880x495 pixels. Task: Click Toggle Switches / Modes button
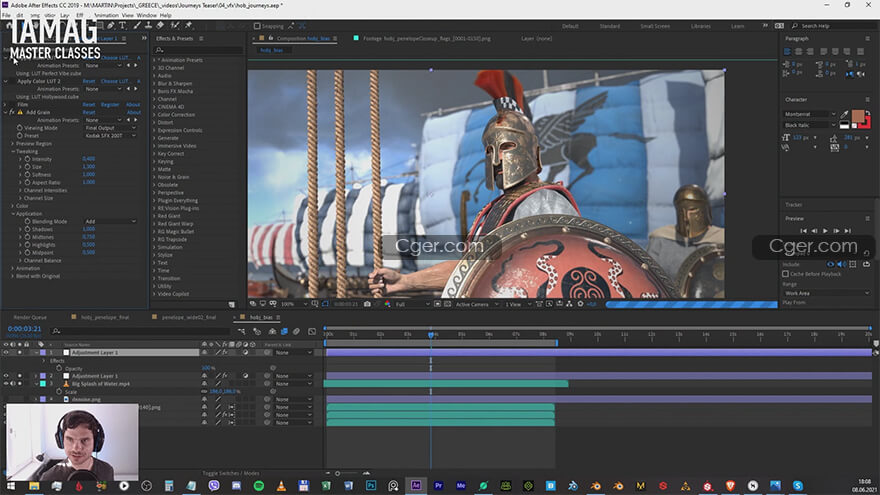pos(231,473)
